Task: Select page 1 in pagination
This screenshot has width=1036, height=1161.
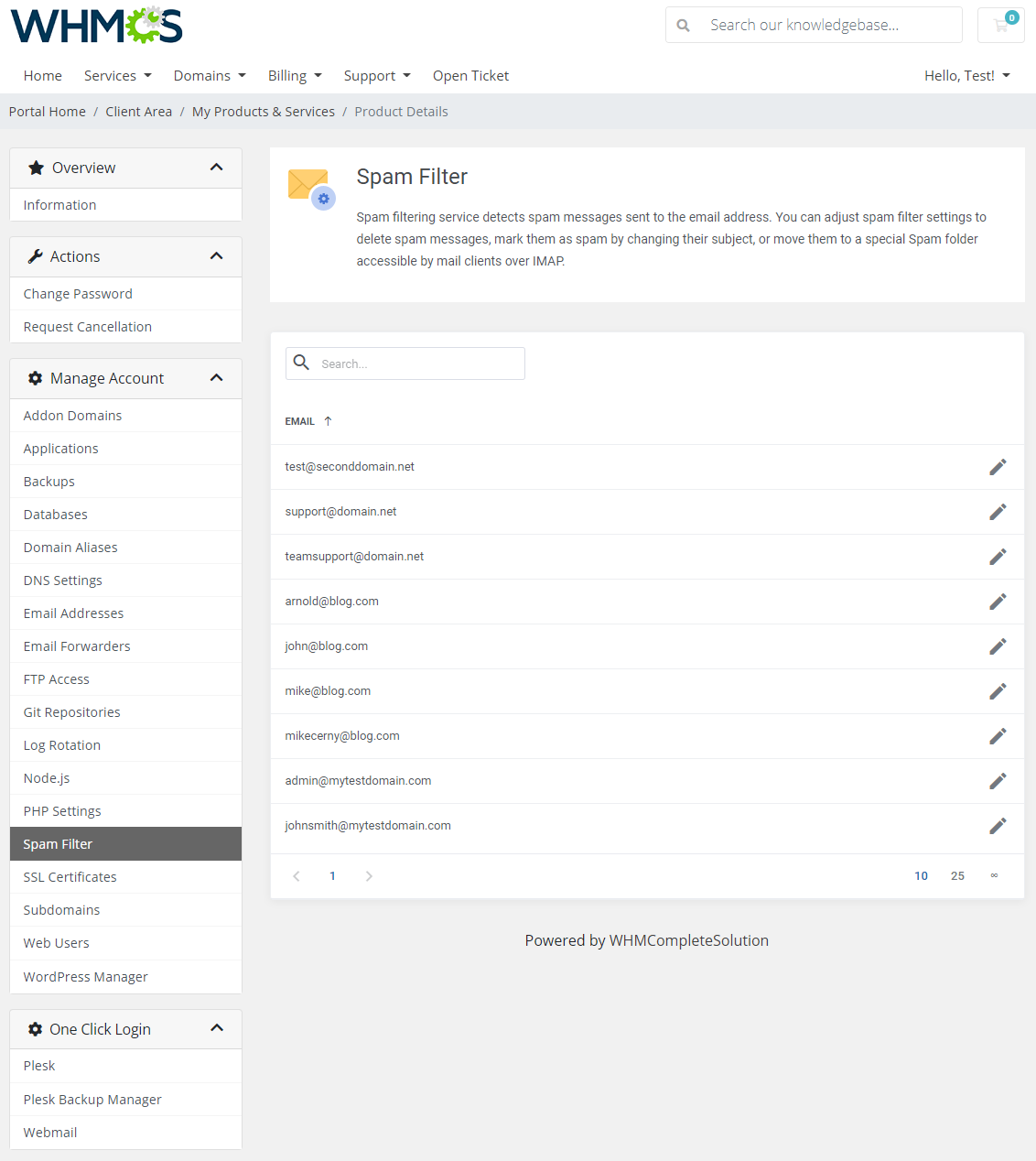Action: point(332,876)
